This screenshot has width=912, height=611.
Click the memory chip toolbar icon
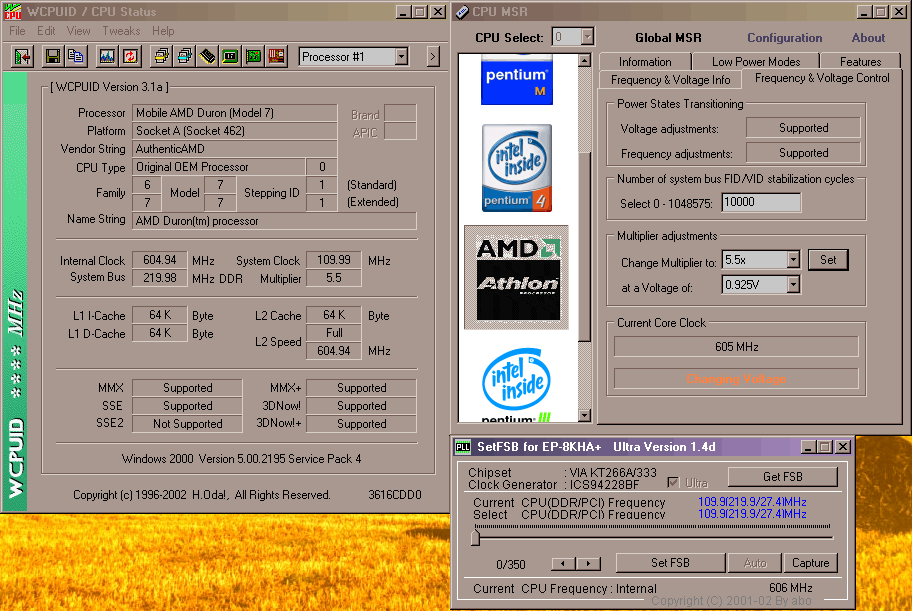point(208,57)
